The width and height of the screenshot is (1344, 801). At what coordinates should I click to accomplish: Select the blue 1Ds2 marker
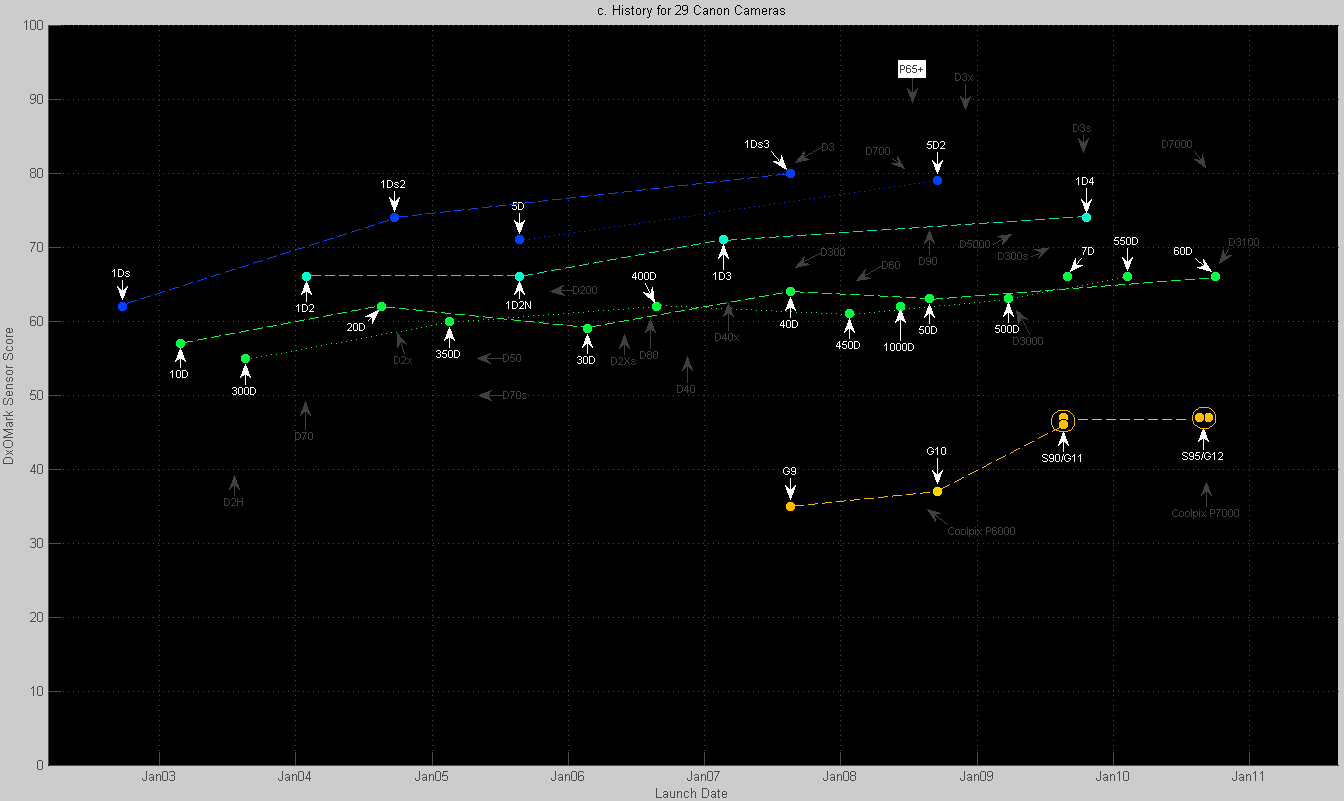tap(394, 217)
